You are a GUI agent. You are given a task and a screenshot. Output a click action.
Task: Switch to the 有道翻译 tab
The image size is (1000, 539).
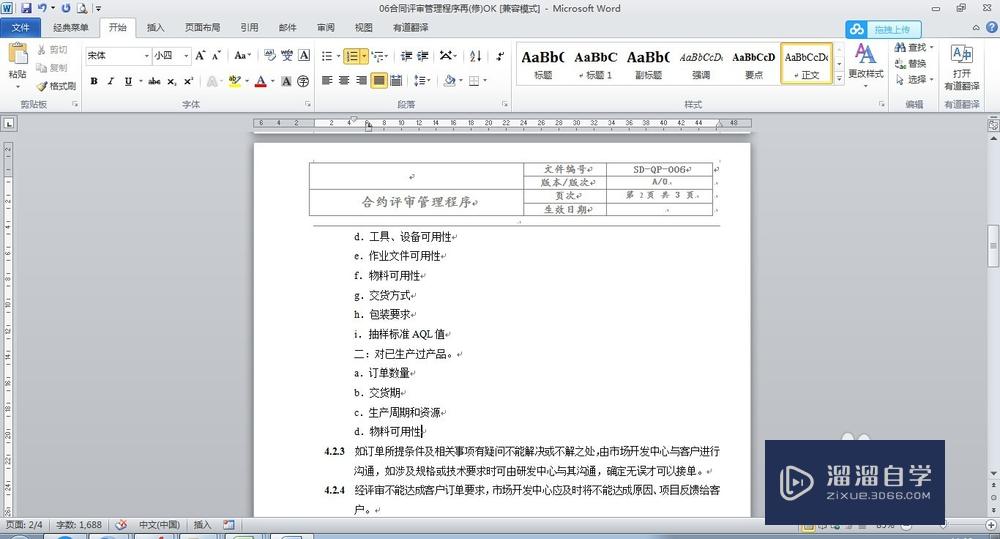coord(411,27)
